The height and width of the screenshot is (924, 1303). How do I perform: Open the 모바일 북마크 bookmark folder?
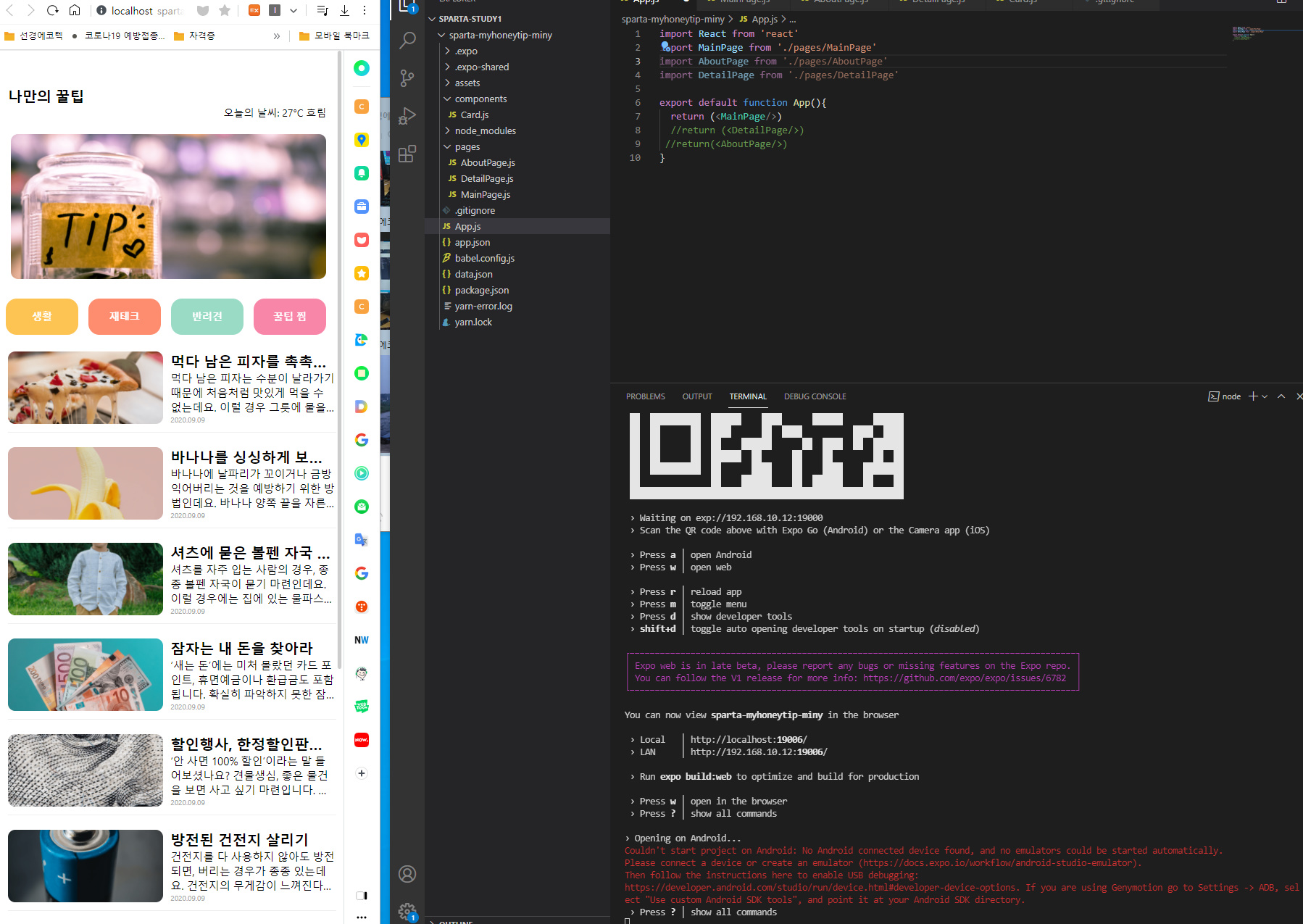pos(334,36)
